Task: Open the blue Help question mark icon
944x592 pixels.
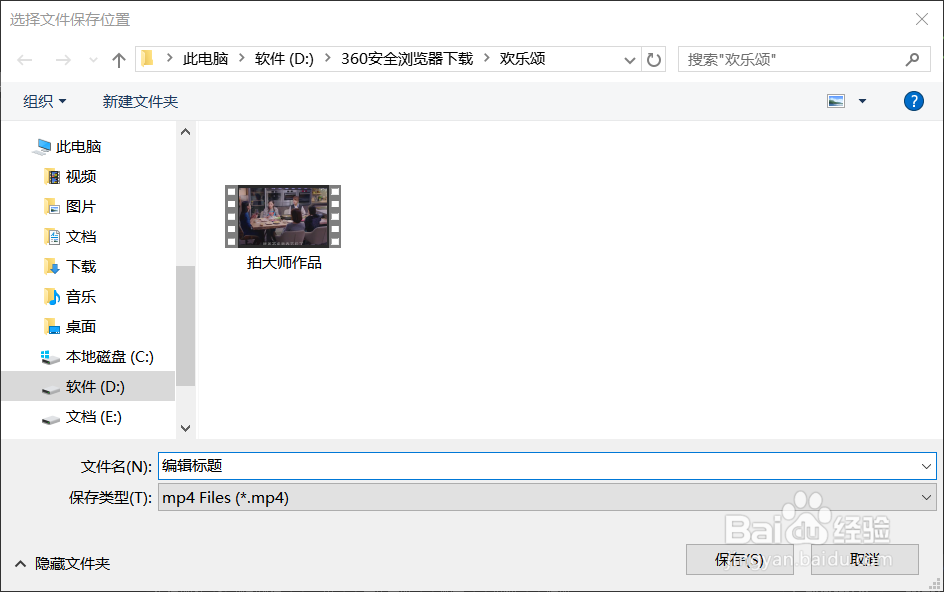Action: [x=913, y=101]
